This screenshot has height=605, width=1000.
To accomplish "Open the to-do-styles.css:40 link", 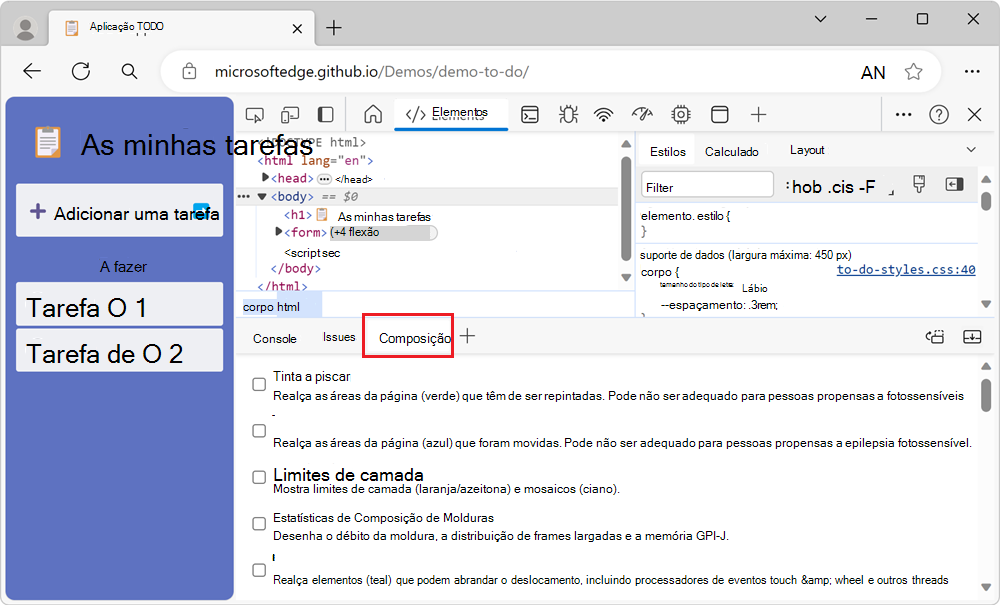I will [905, 270].
